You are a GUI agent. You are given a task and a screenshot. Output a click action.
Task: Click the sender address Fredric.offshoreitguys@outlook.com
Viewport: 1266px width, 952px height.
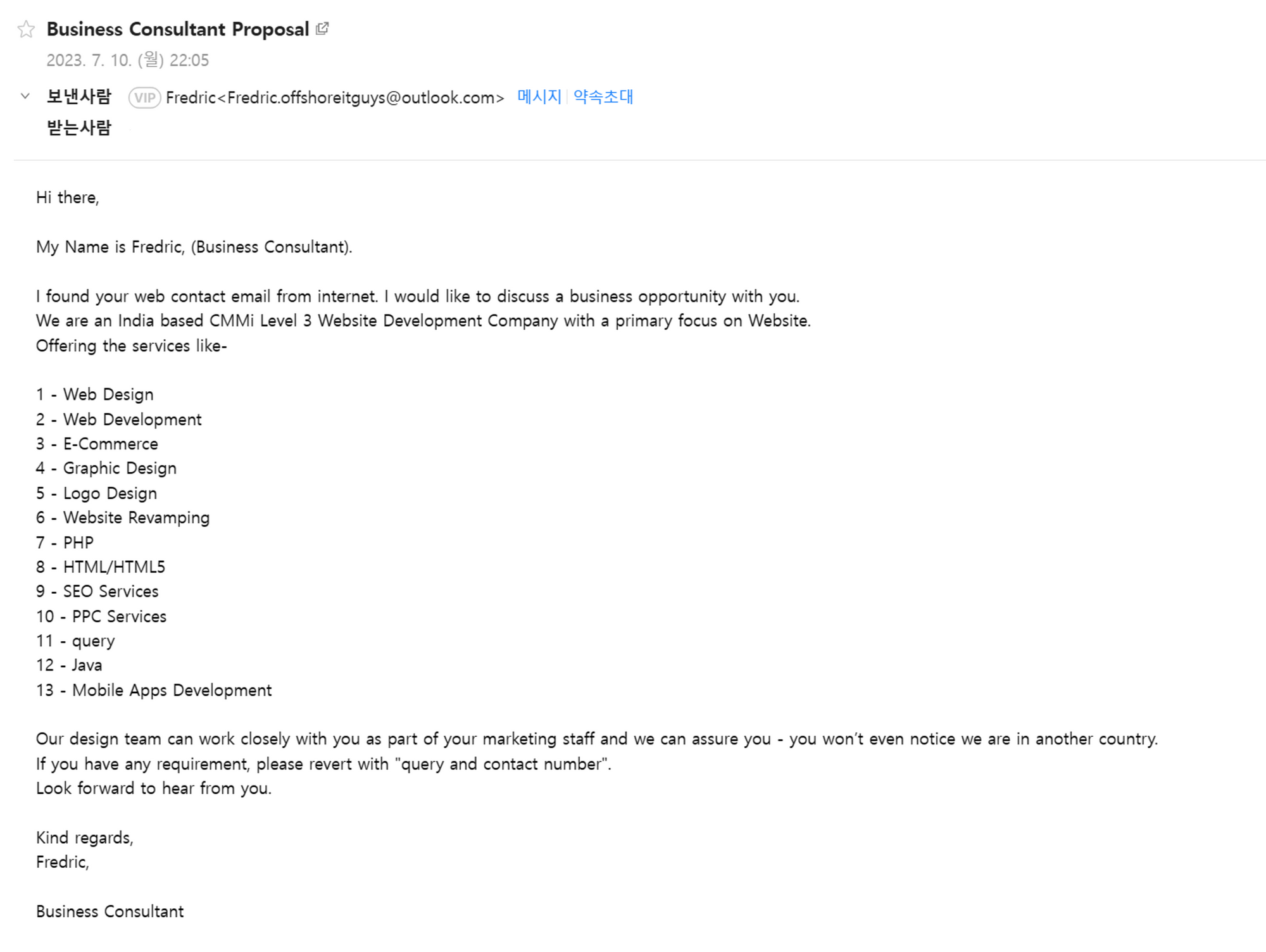(x=335, y=97)
